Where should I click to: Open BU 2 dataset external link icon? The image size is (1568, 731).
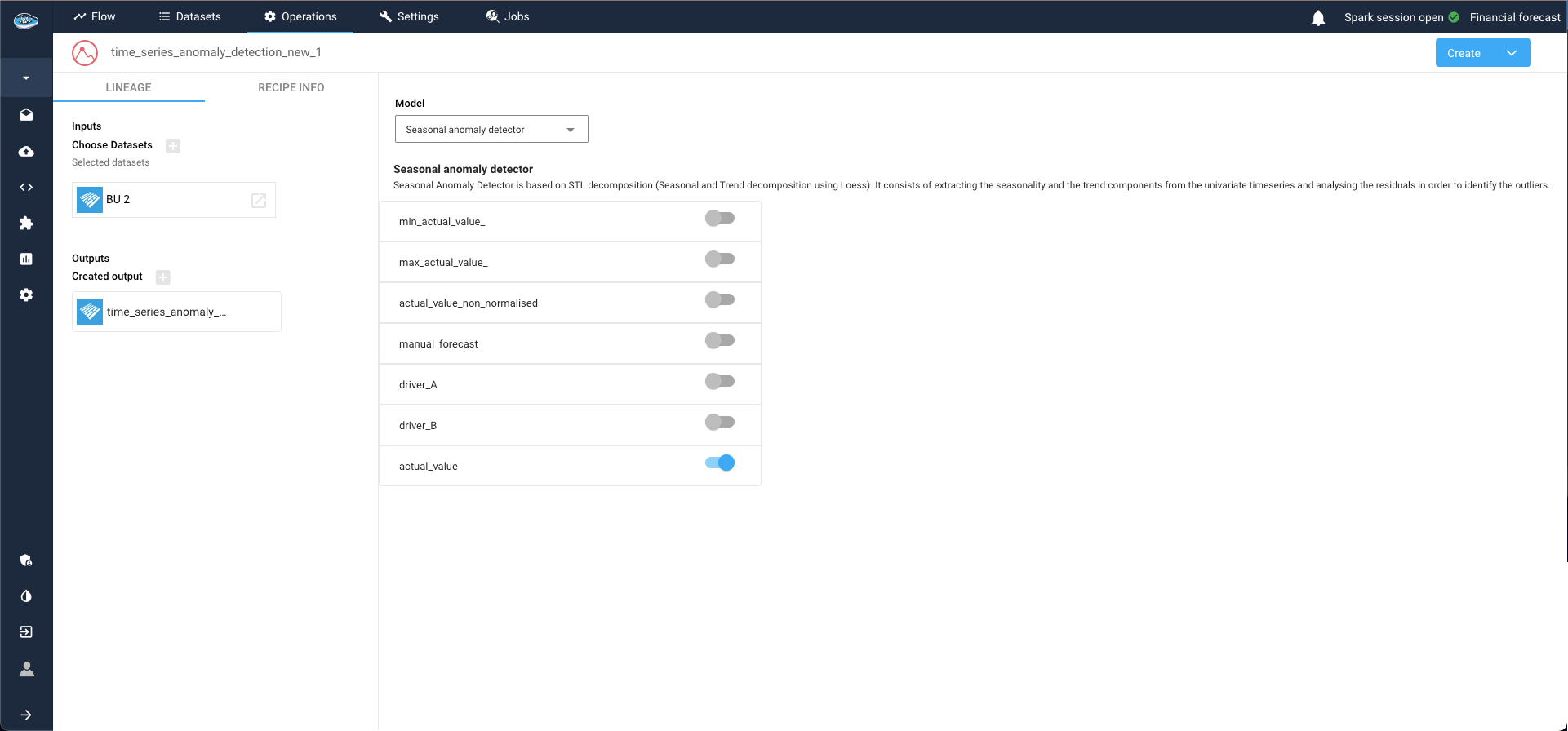point(259,201)
